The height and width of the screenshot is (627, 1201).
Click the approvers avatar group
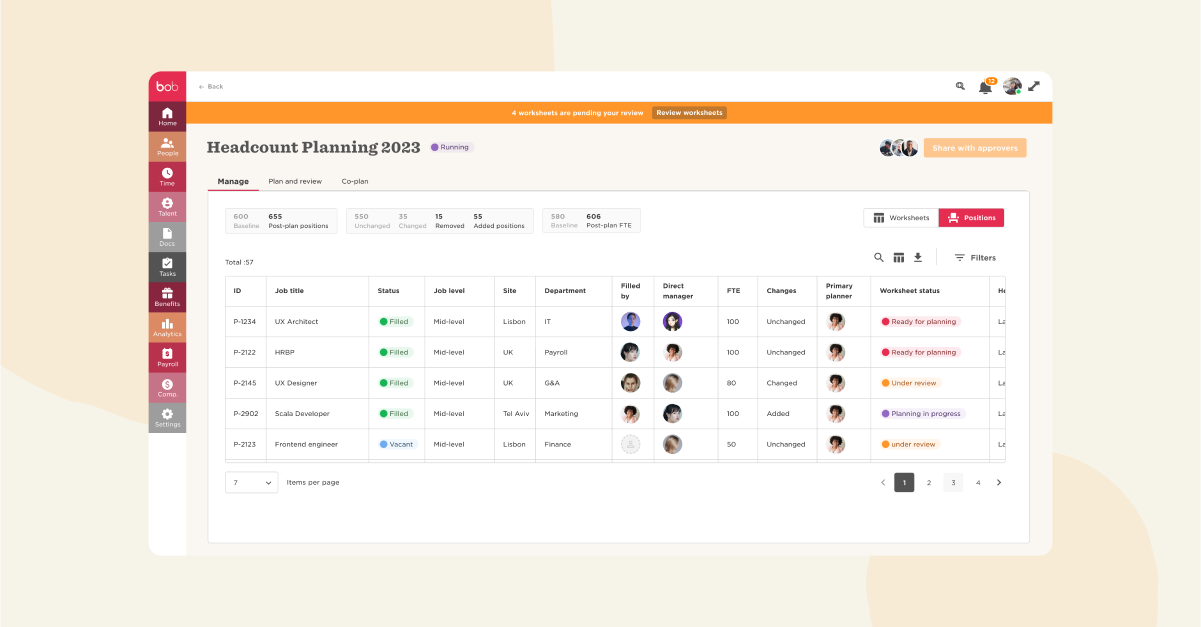point(899,148)
